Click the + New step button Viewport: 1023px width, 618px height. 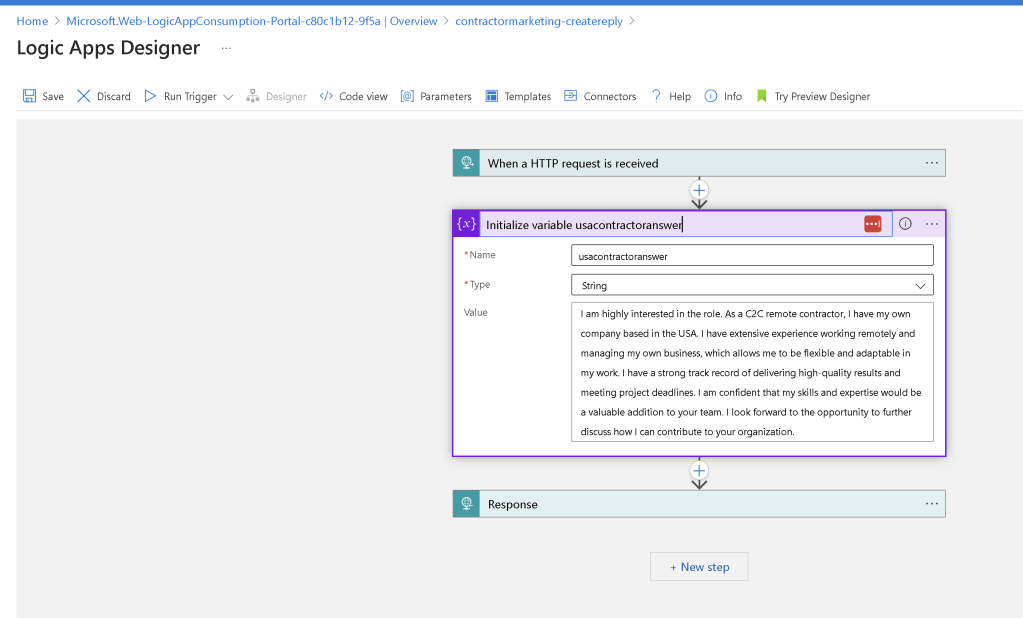click(699, 567)
